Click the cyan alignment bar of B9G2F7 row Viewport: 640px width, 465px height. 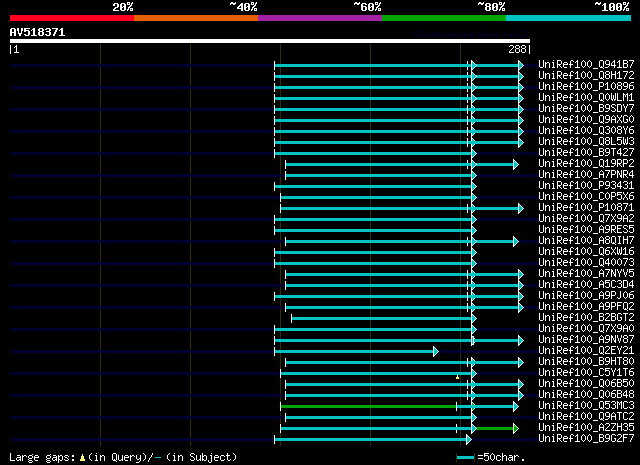(371, 440)
